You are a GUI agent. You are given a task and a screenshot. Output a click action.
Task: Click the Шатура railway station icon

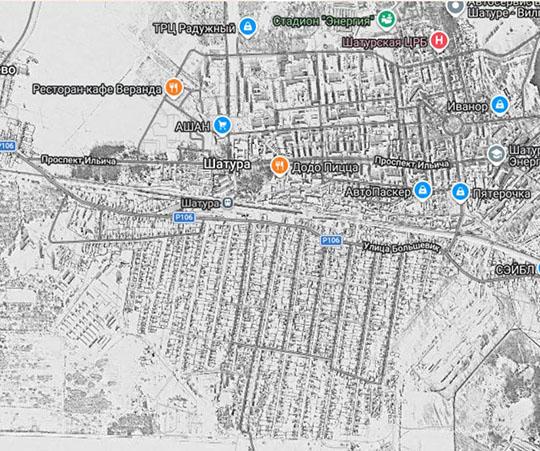point(227,203)
